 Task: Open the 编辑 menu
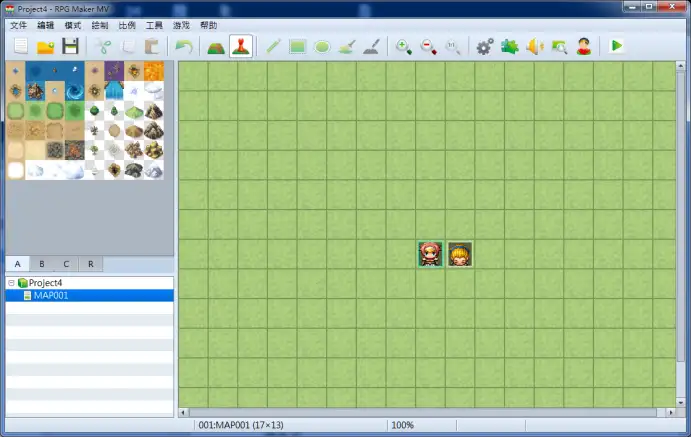click(x=45, y=26)
